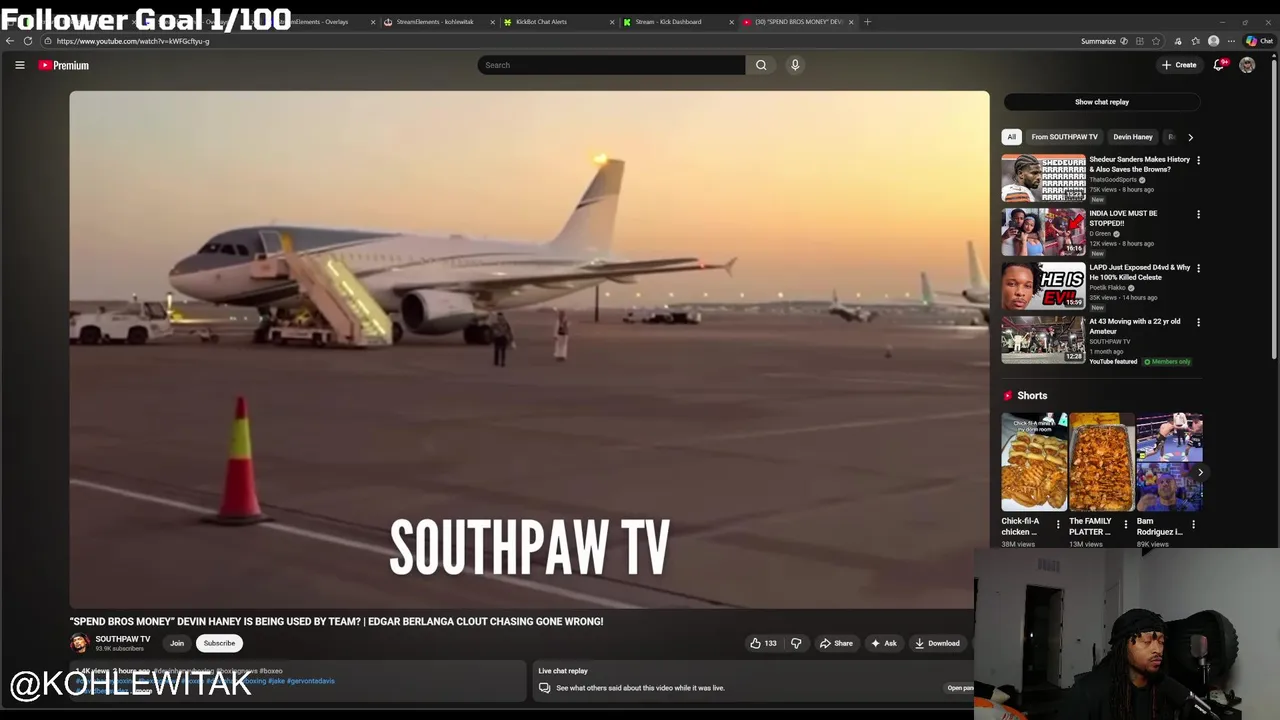
Task: Click LAPD Just Exposed D4vd title
Action: 1140,272
